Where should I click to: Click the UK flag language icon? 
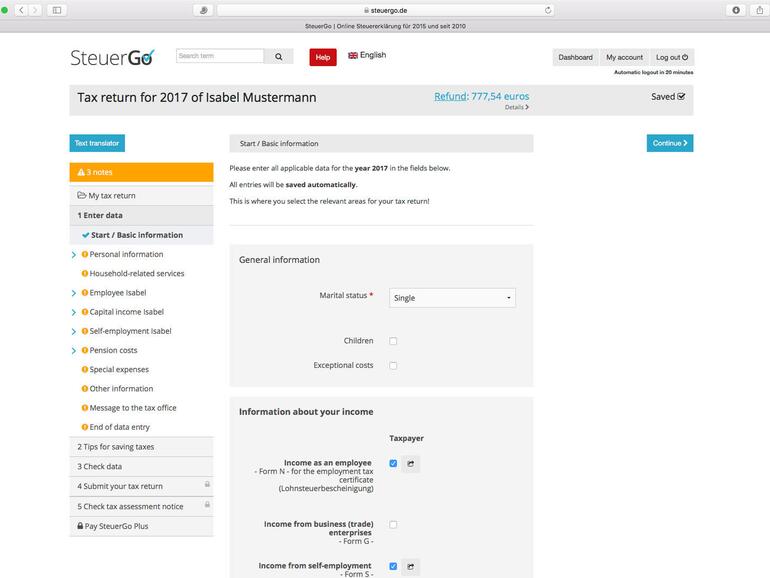click(x=353, y=55)
